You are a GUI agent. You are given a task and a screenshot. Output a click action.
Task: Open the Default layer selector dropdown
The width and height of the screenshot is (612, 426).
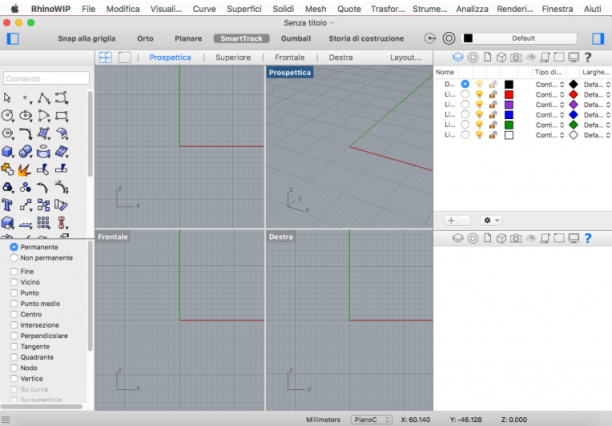(519, 38)
